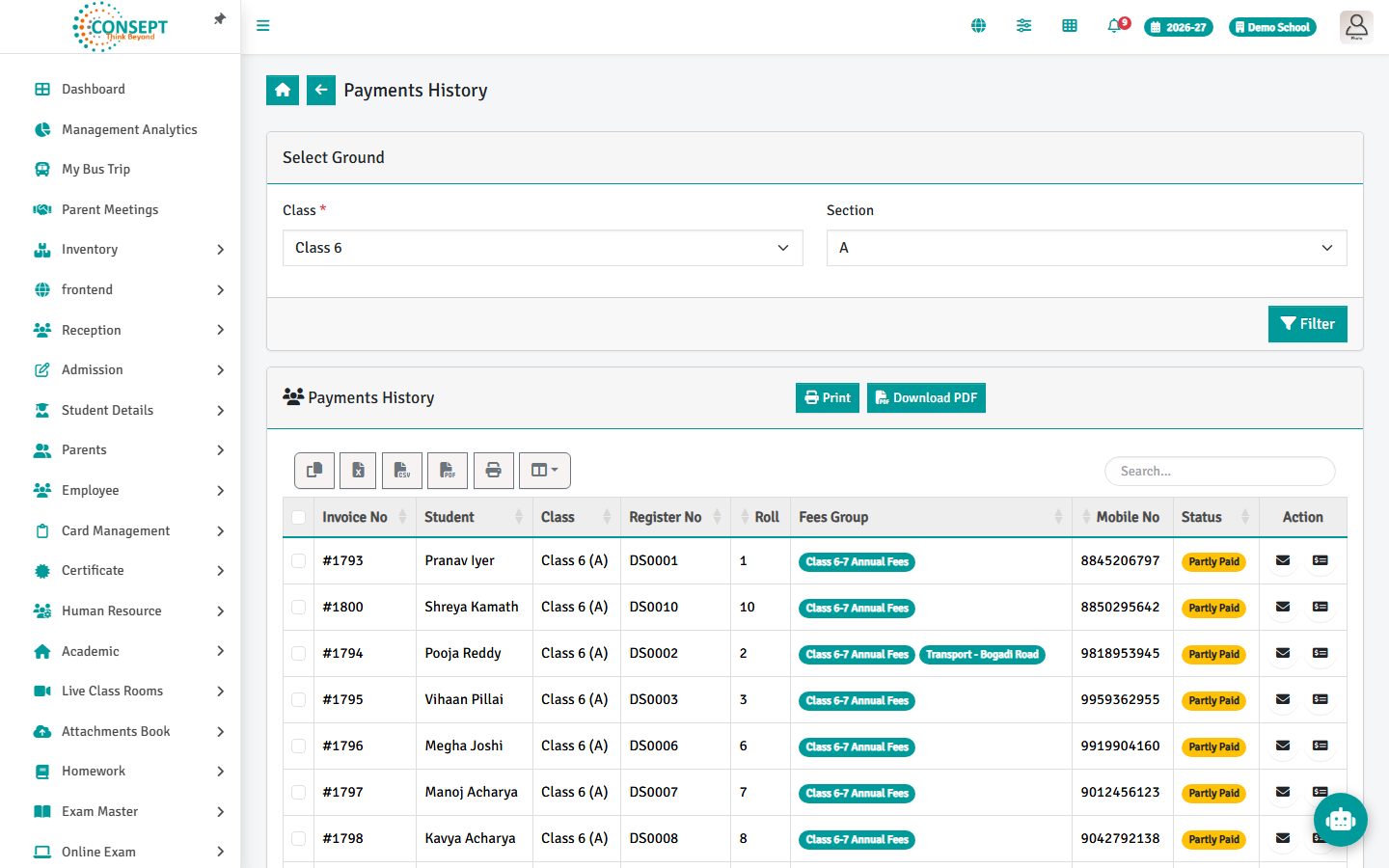Open the Section dropdown showing A
1389x868 pixels.
(x=1086, y=248)
